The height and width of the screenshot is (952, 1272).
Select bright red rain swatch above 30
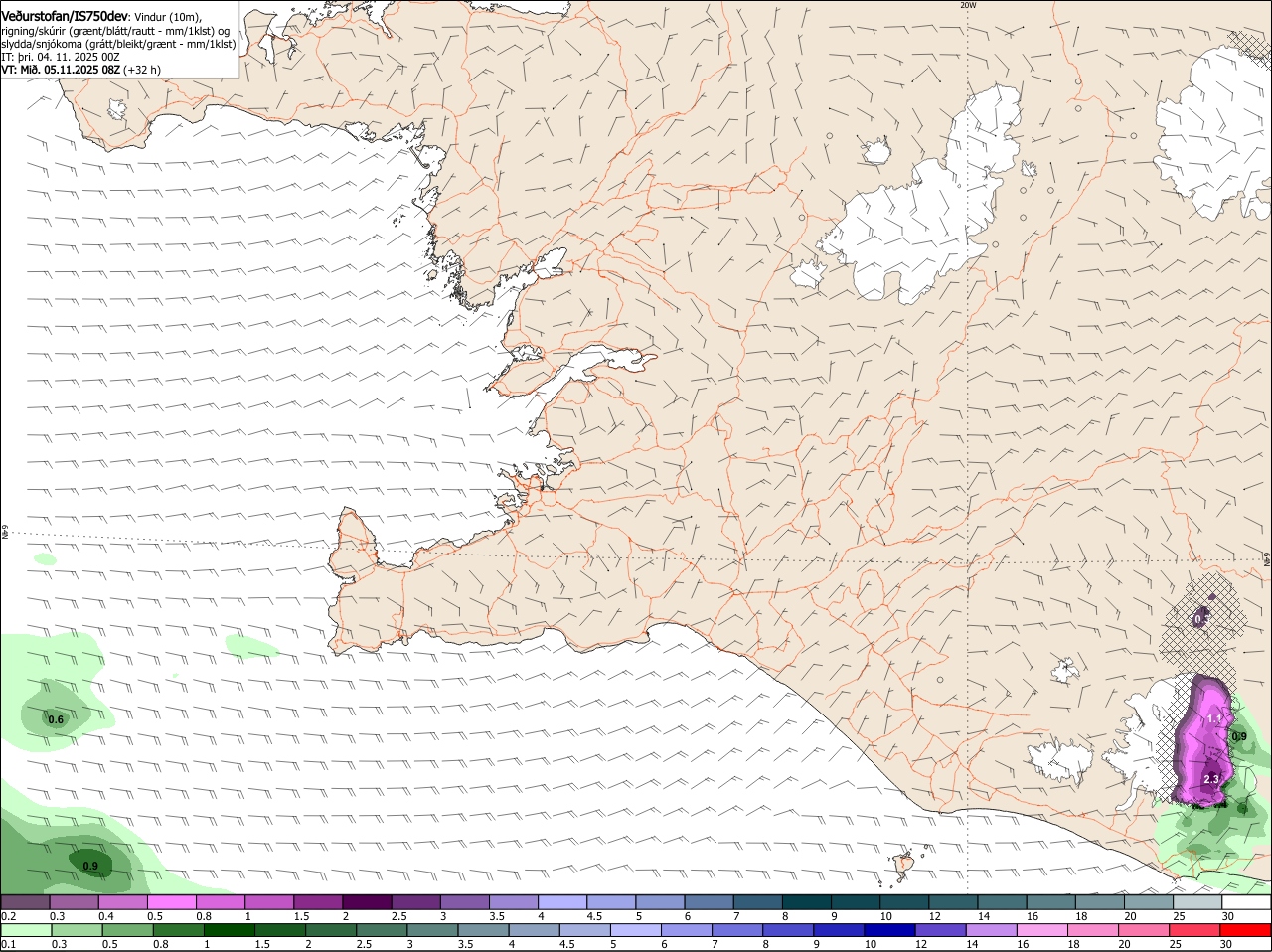1246,930
